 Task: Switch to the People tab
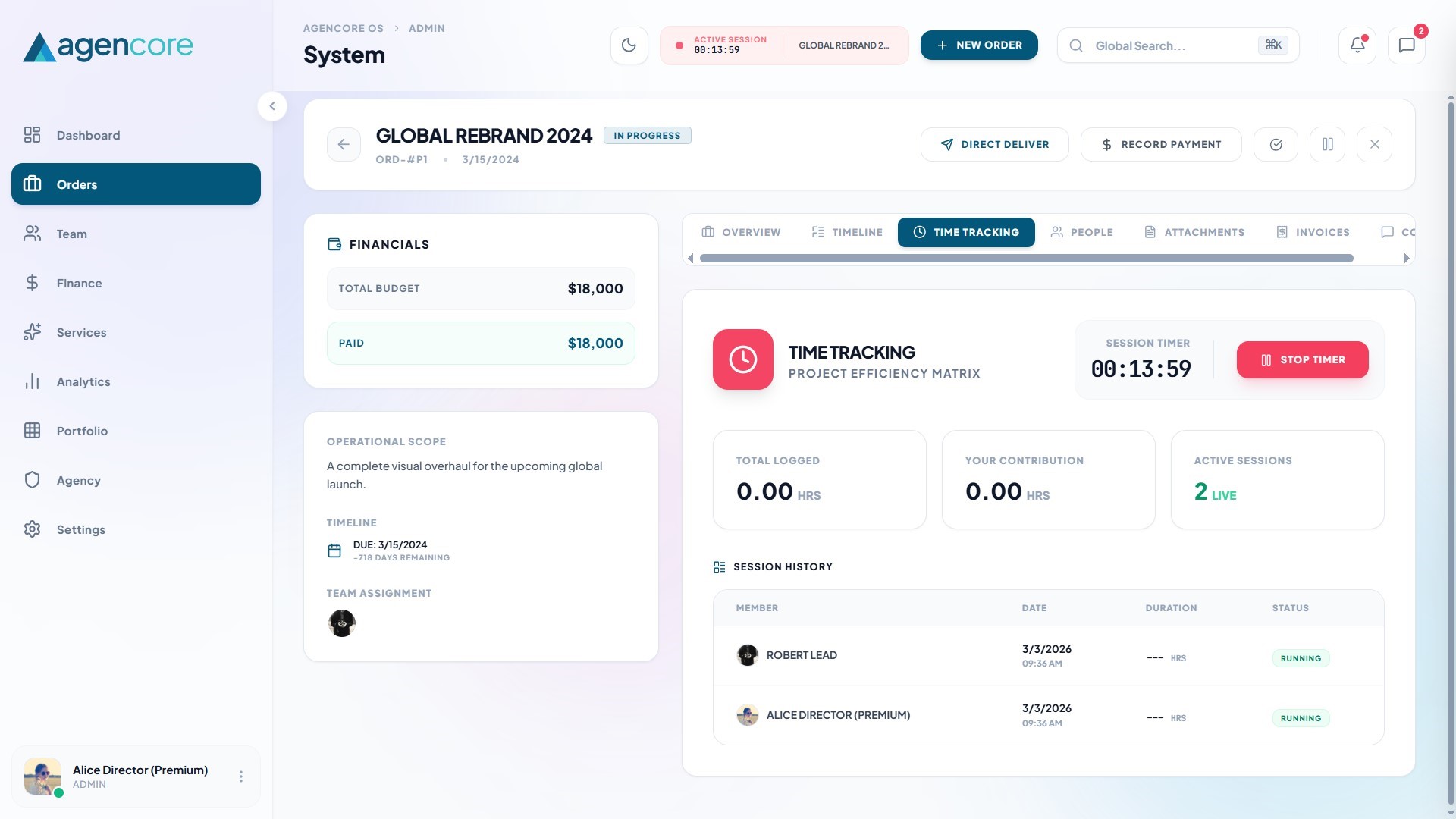tap(1082, 232)
